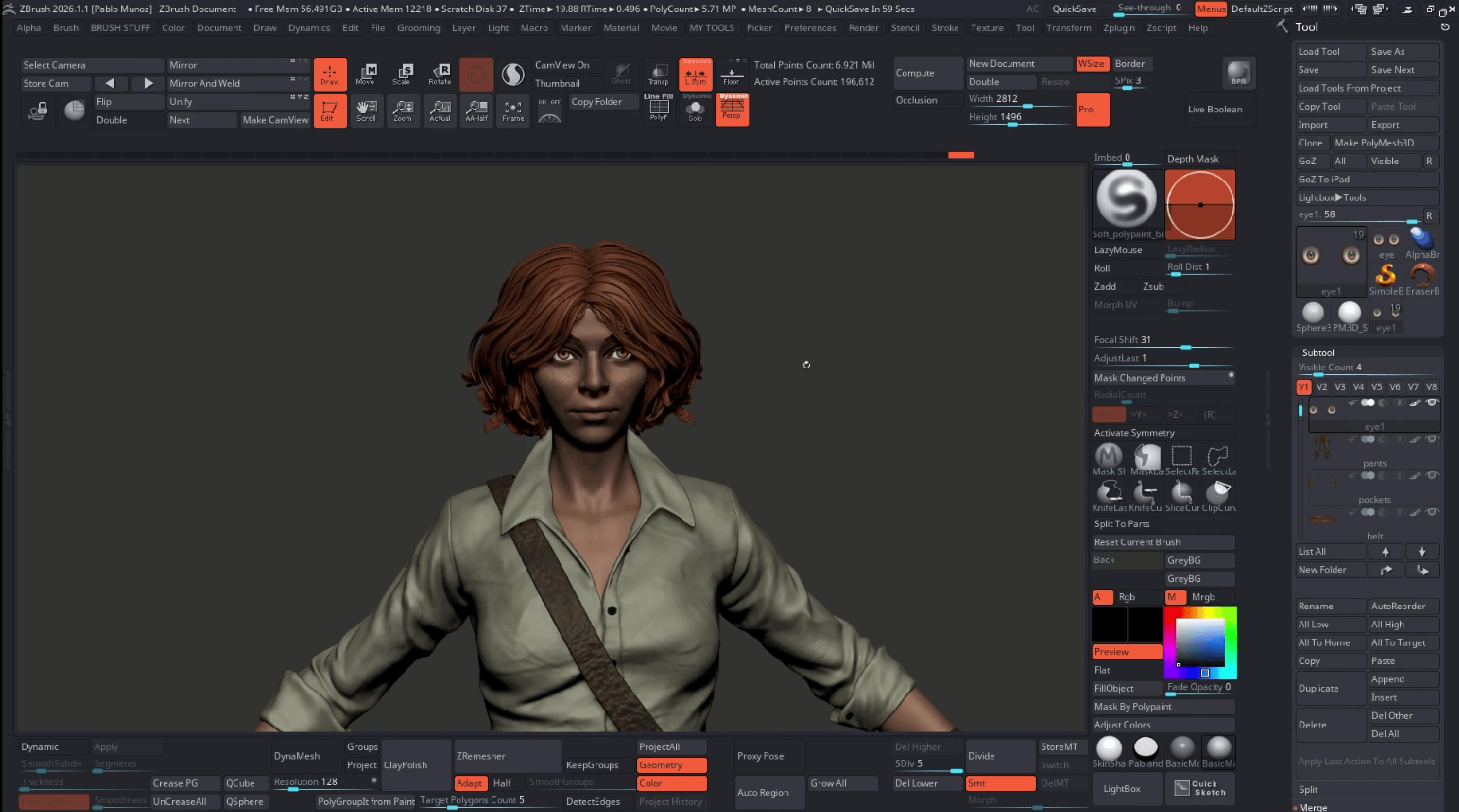The height and width of the screenshot is (812, 1459).
Task: Open the Select Camera dropdown
Action: [91, 65]
